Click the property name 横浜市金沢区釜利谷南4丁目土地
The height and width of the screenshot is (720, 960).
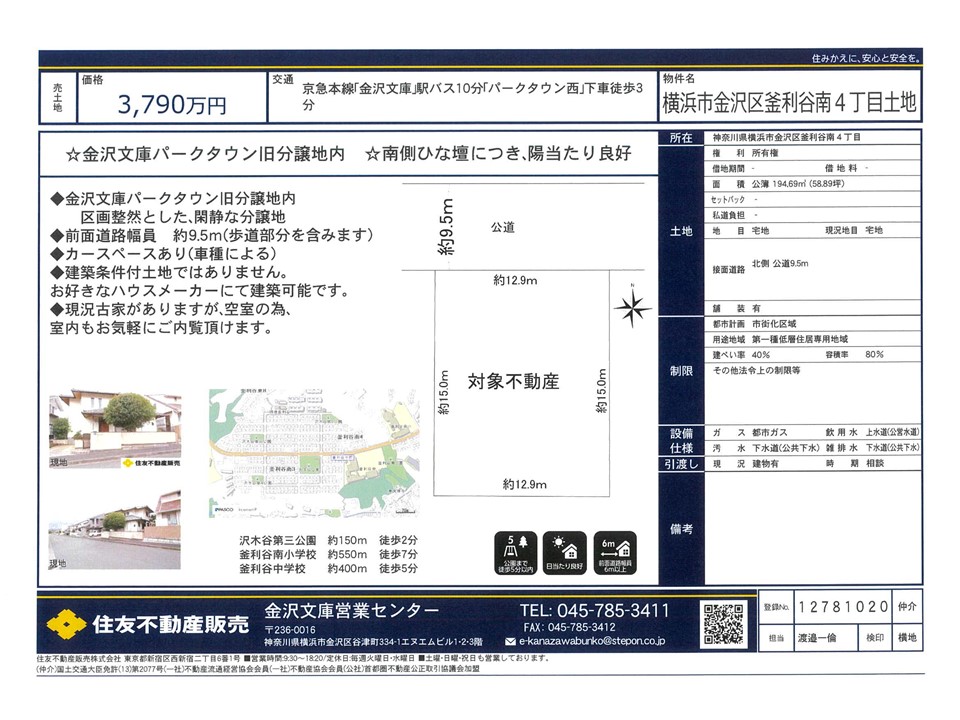coord(789,103)
